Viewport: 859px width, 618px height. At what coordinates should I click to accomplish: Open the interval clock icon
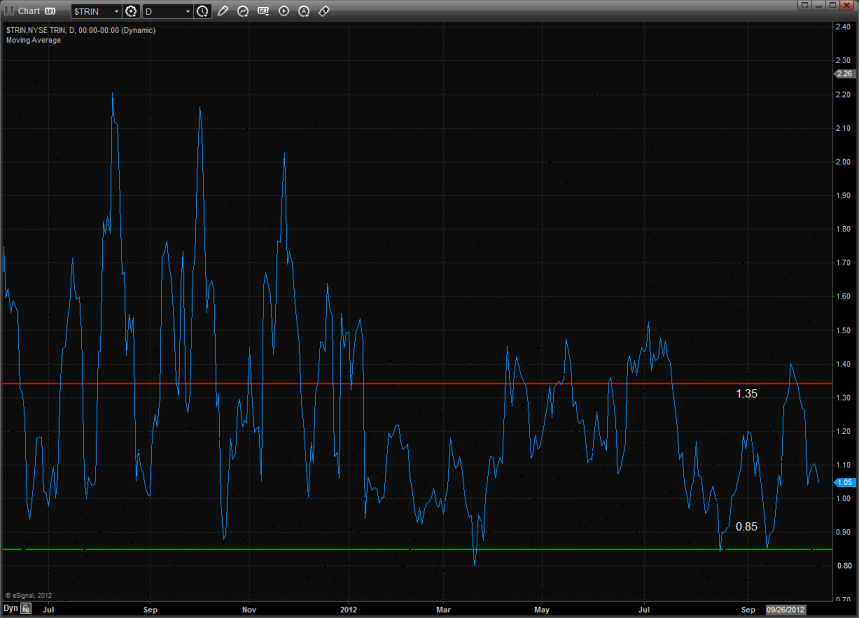coord(203,11)
